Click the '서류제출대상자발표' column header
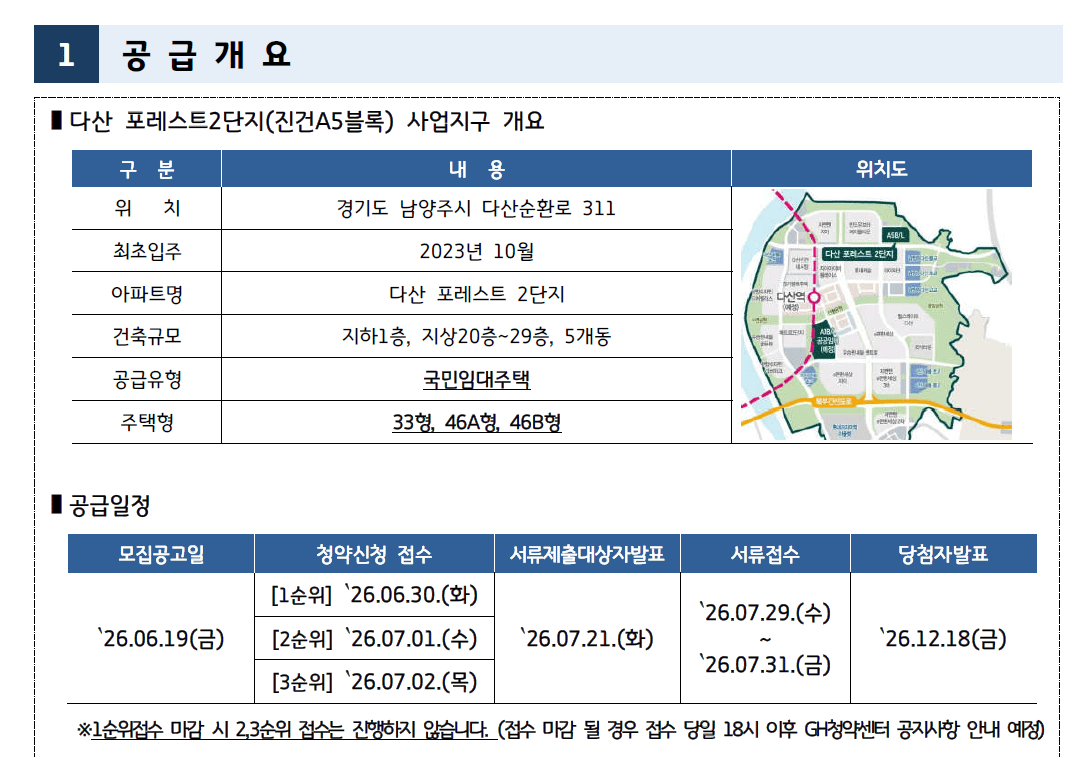Viewport: 1082px width, 757px height. (x=587, y=553)
